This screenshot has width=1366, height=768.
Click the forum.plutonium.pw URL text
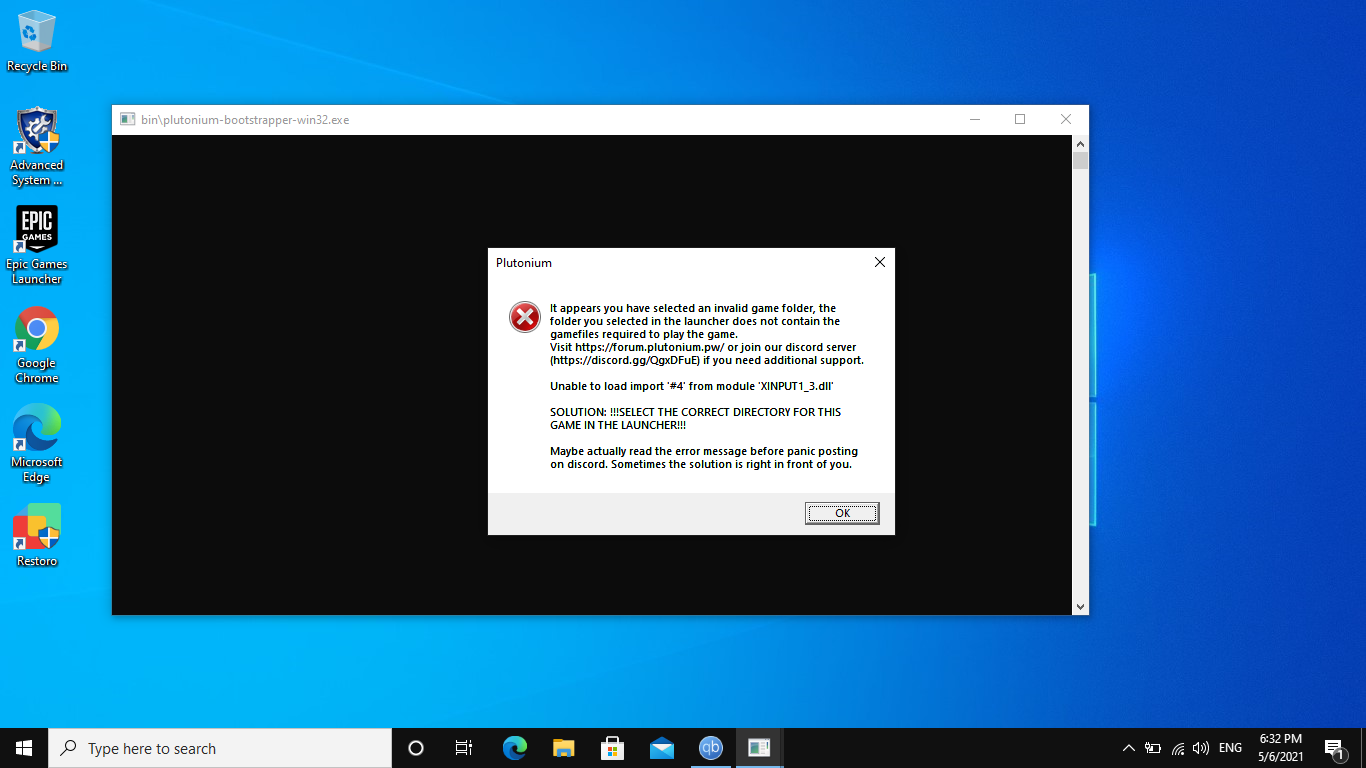coord(650,347)
